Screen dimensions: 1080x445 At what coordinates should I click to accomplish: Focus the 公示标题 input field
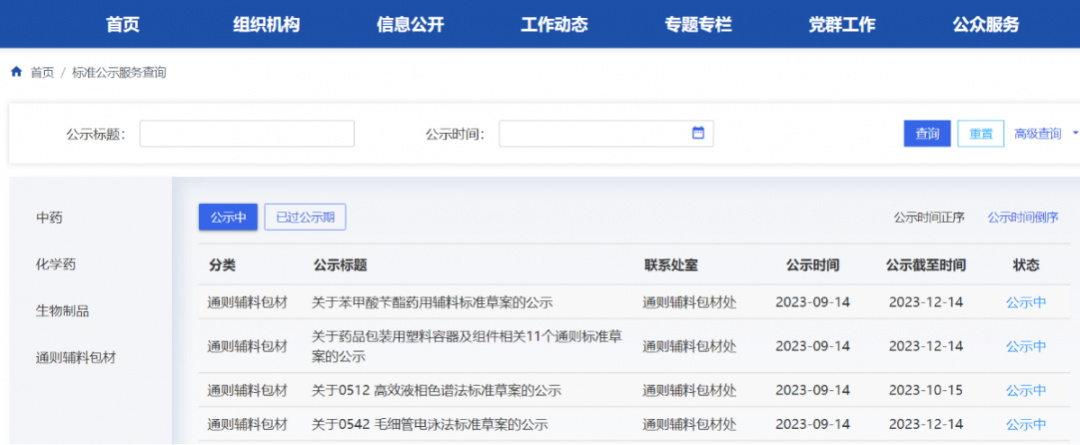247,134
